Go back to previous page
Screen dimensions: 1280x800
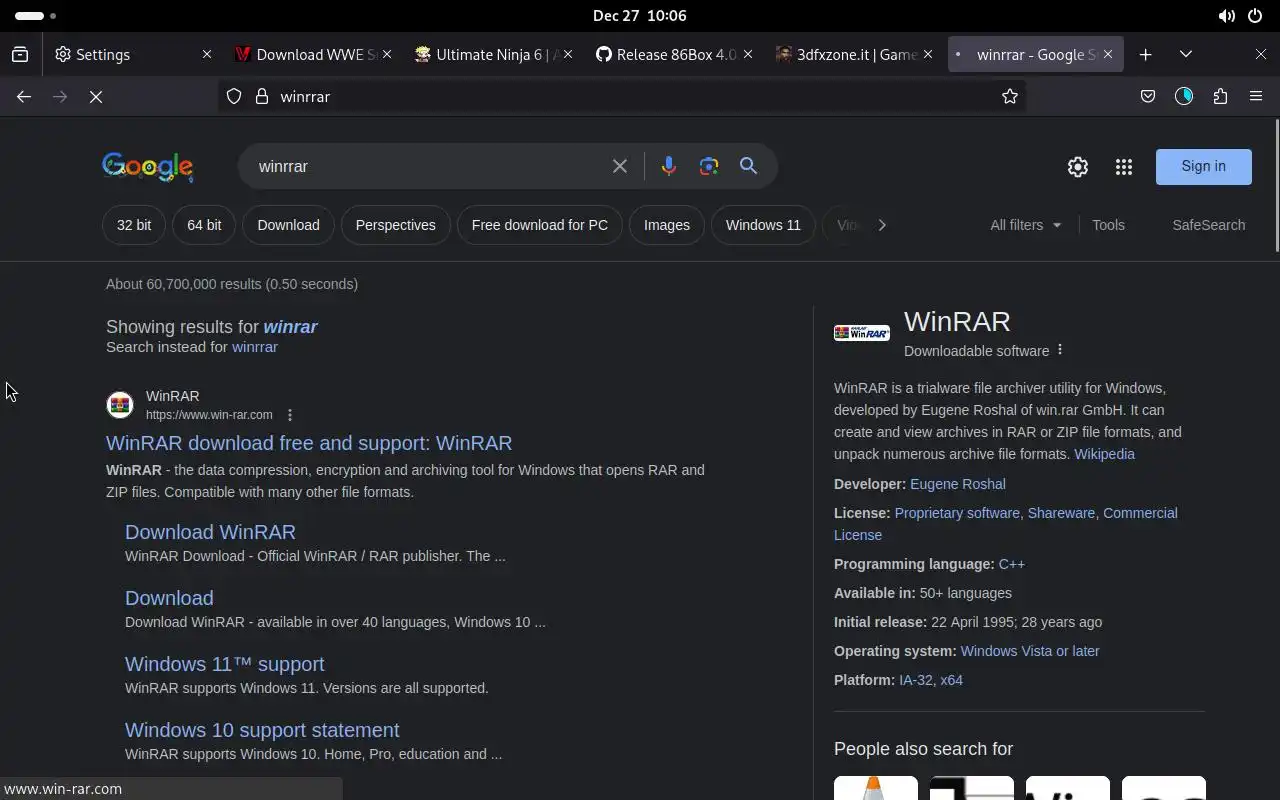coord(24,96)
